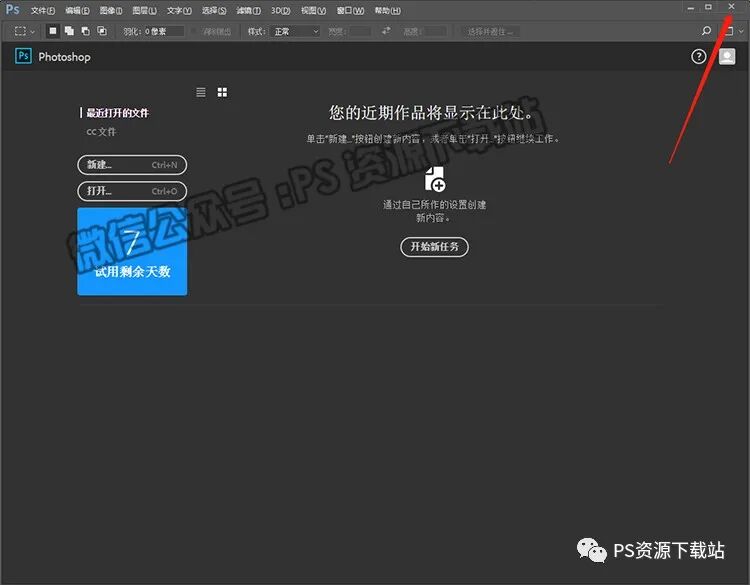Open the 文件(F) menu
750x585 pixels.
[x=43, y=10]
